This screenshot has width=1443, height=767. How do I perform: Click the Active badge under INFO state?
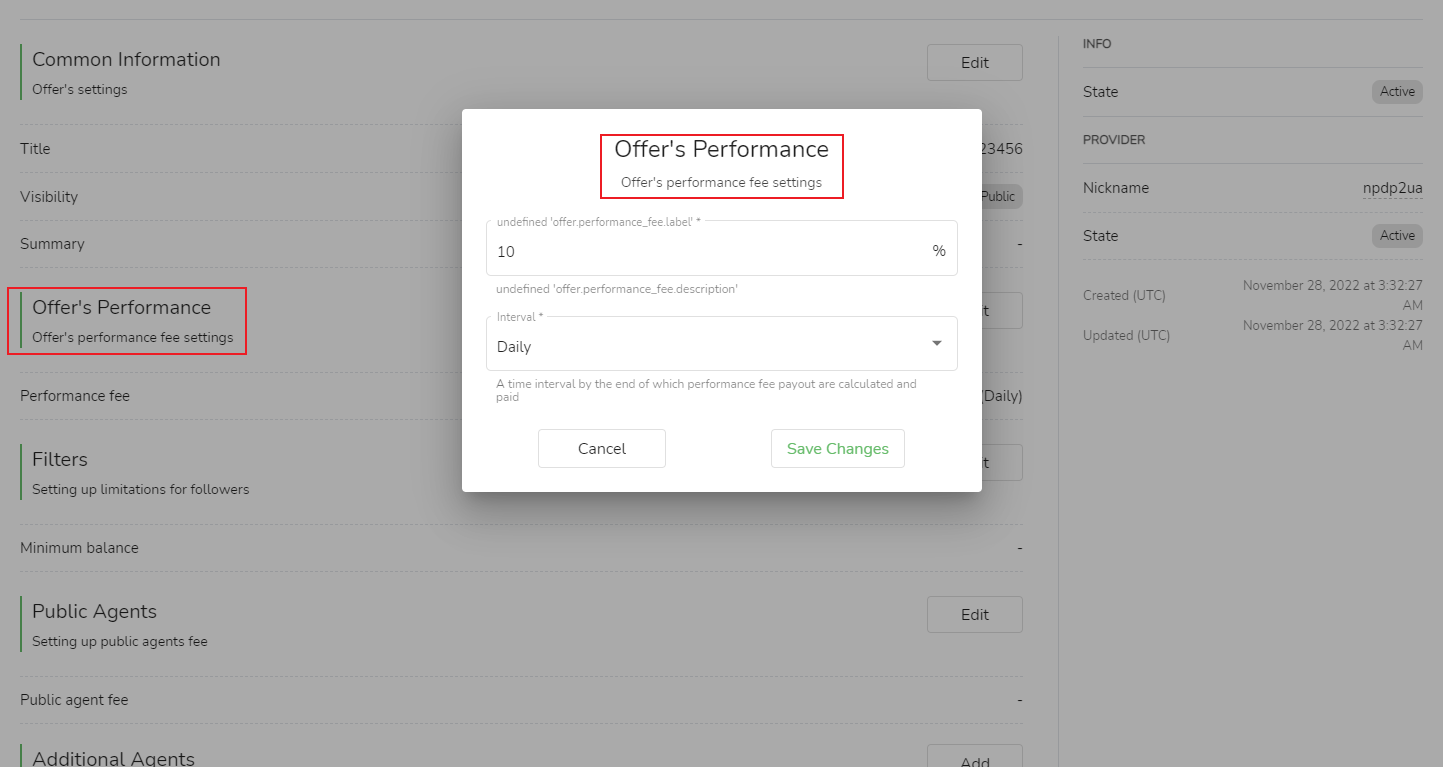[1396, 92]
